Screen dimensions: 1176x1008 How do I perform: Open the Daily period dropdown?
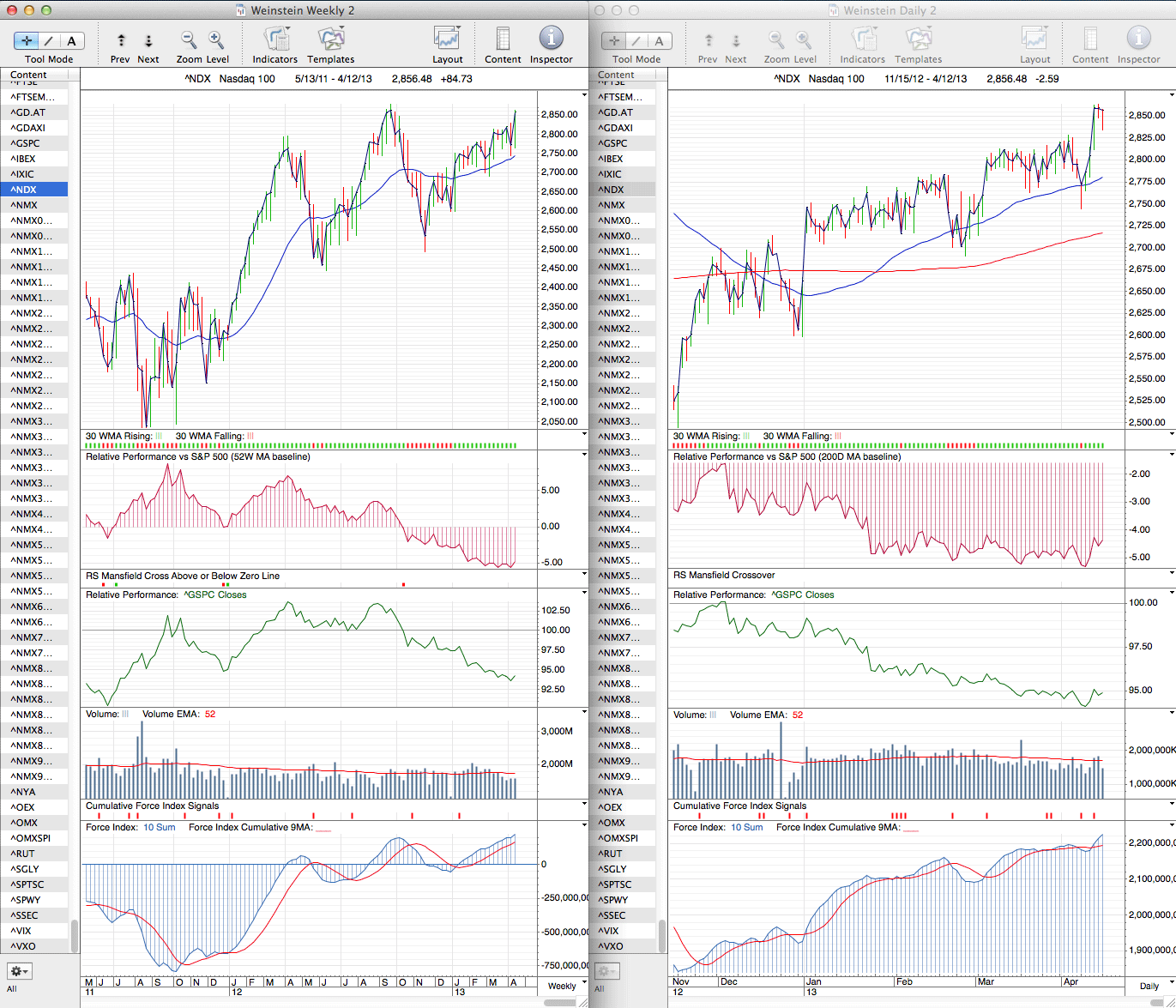(x=1153, y=986)
